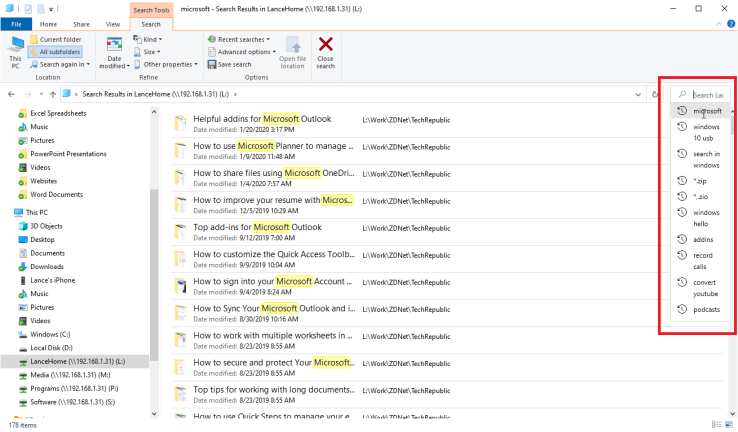Open Kind filter dropdown
738x432 pixels.
(x=148, y=39)
